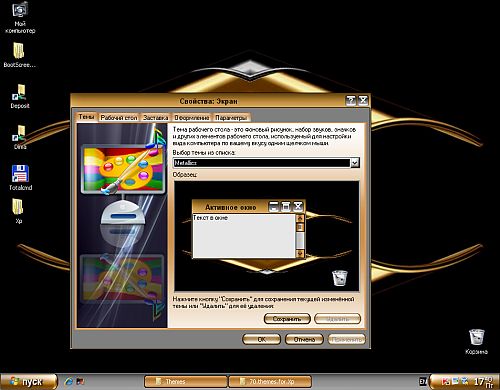Viewport: 500px width, 390px height.
Task: Expand the theme selection dropdown
Action: (x=355, y=163)
